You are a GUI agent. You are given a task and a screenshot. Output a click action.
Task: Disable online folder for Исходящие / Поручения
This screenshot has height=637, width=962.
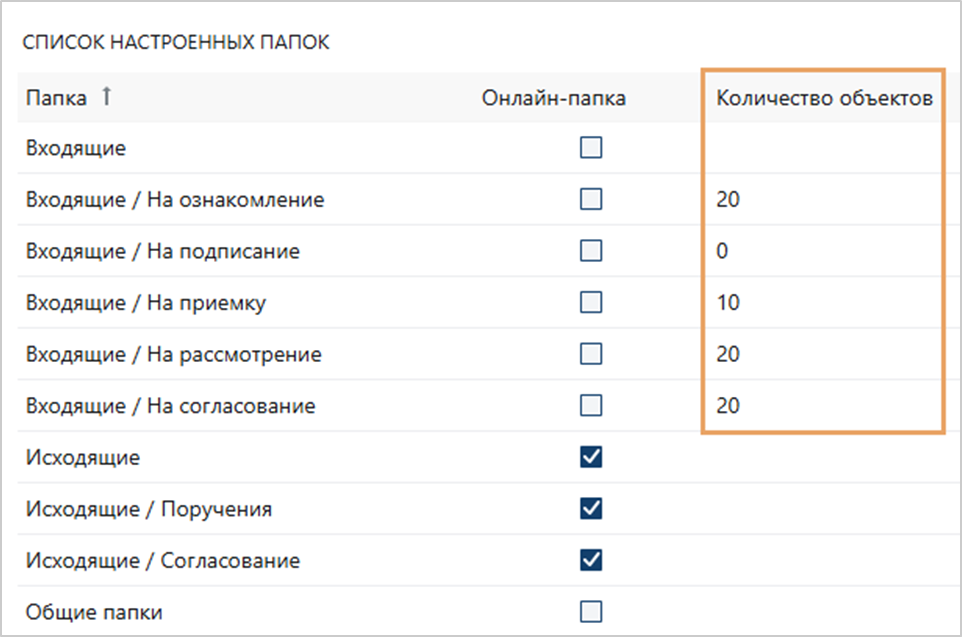[x=591, y=508]
